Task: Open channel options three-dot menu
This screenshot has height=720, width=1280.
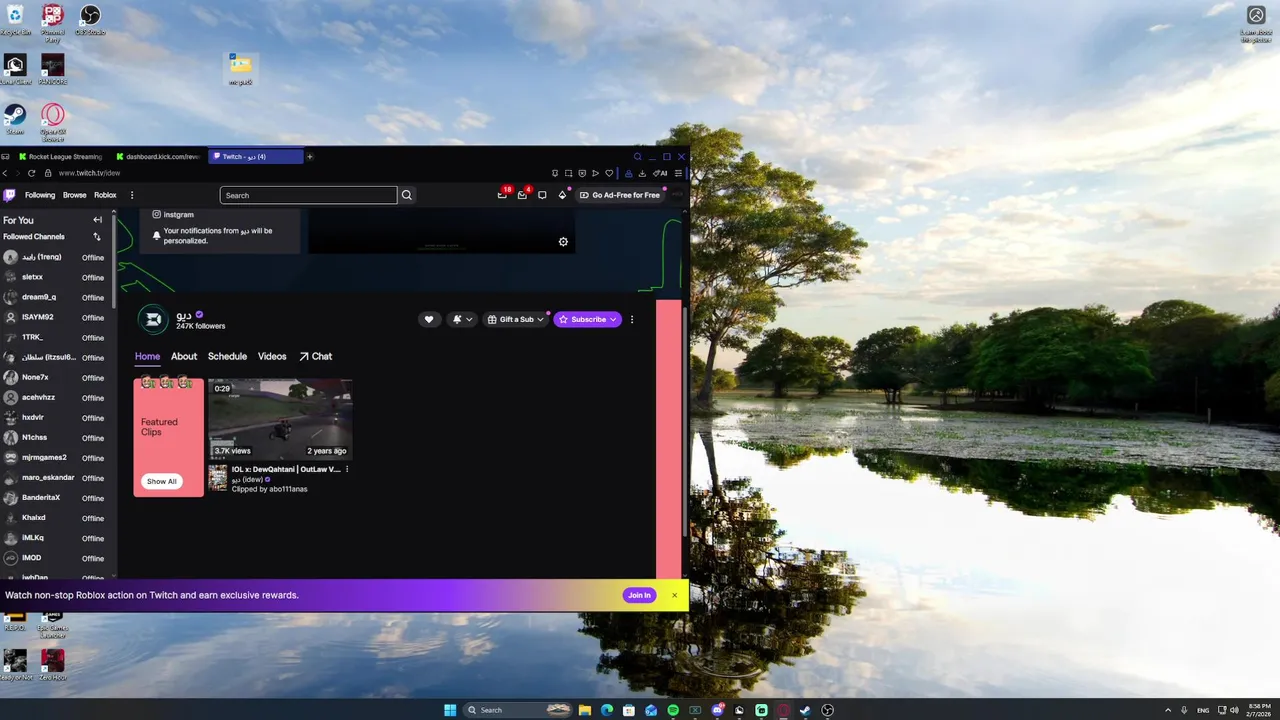Action: pyautogui.click(x=632, y=319)
